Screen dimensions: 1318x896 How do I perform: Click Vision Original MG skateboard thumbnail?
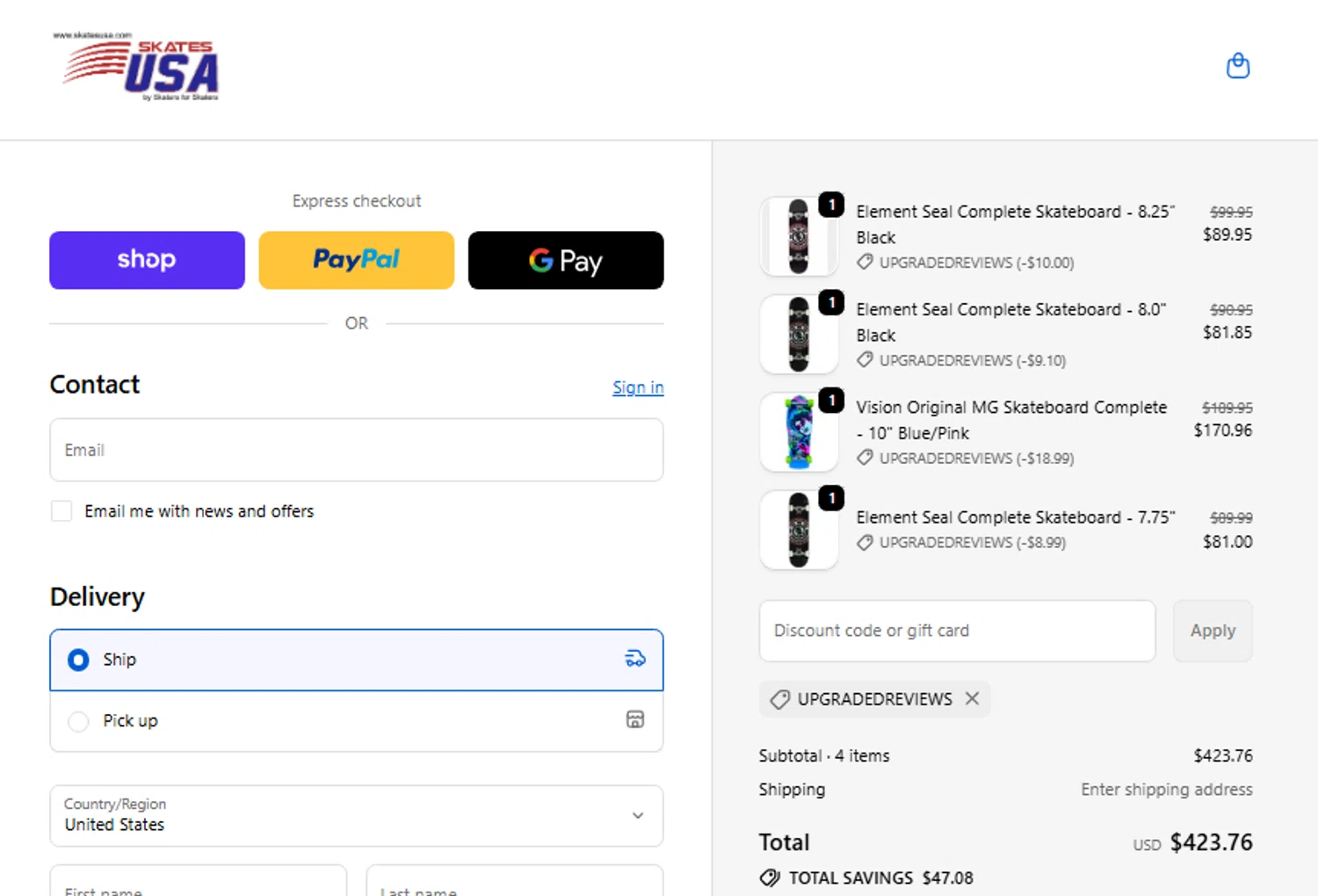tap(799, 432)
